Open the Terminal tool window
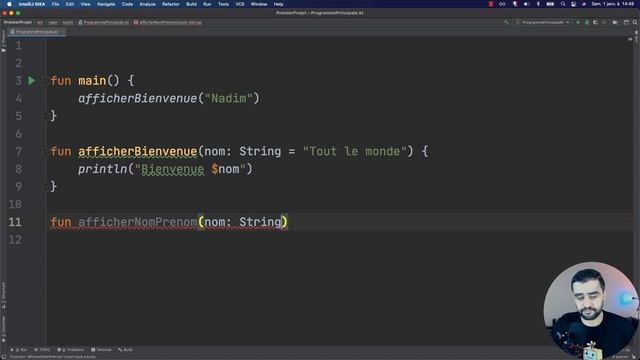Screen dimensions: 640x360 [101, 350]
